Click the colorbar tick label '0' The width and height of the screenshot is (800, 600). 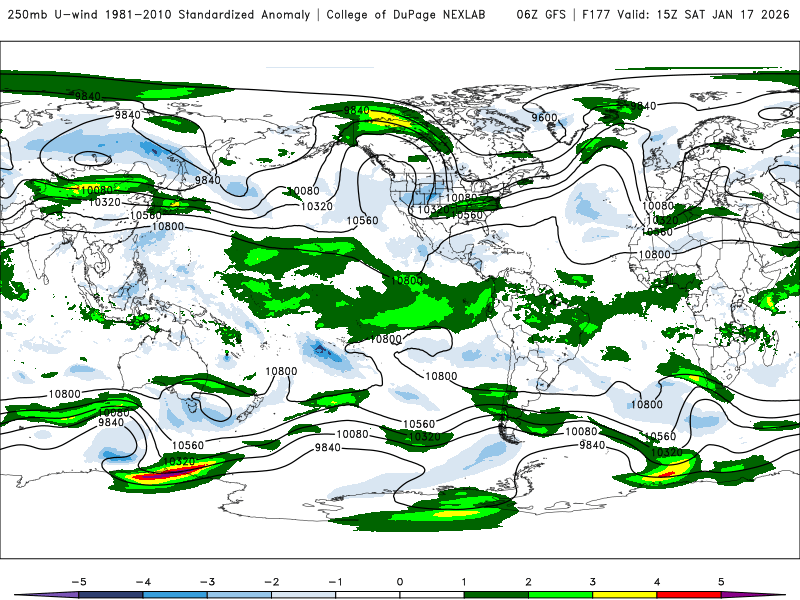point(400,582)
